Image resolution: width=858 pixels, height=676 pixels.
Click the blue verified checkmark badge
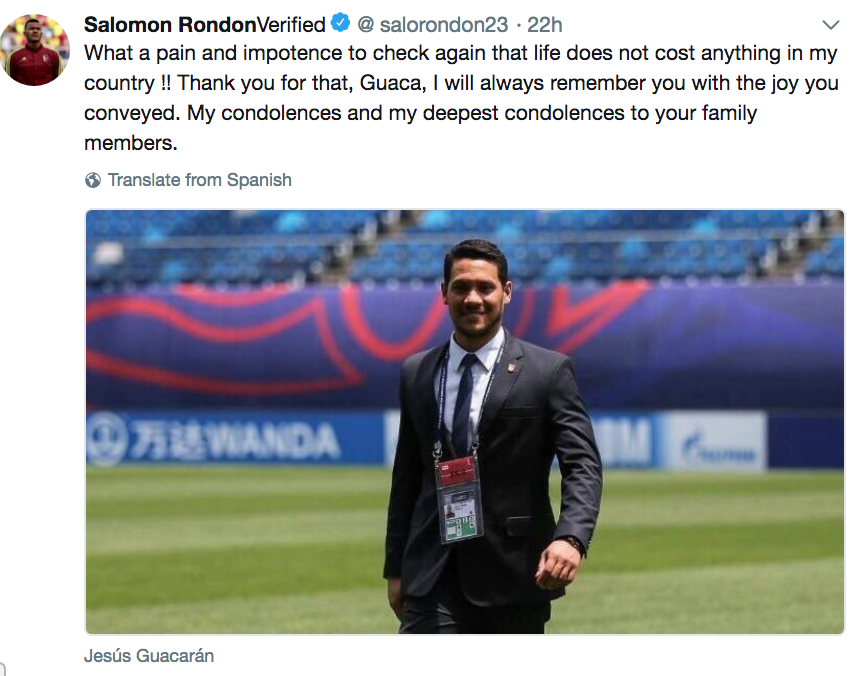click(341, 24)
